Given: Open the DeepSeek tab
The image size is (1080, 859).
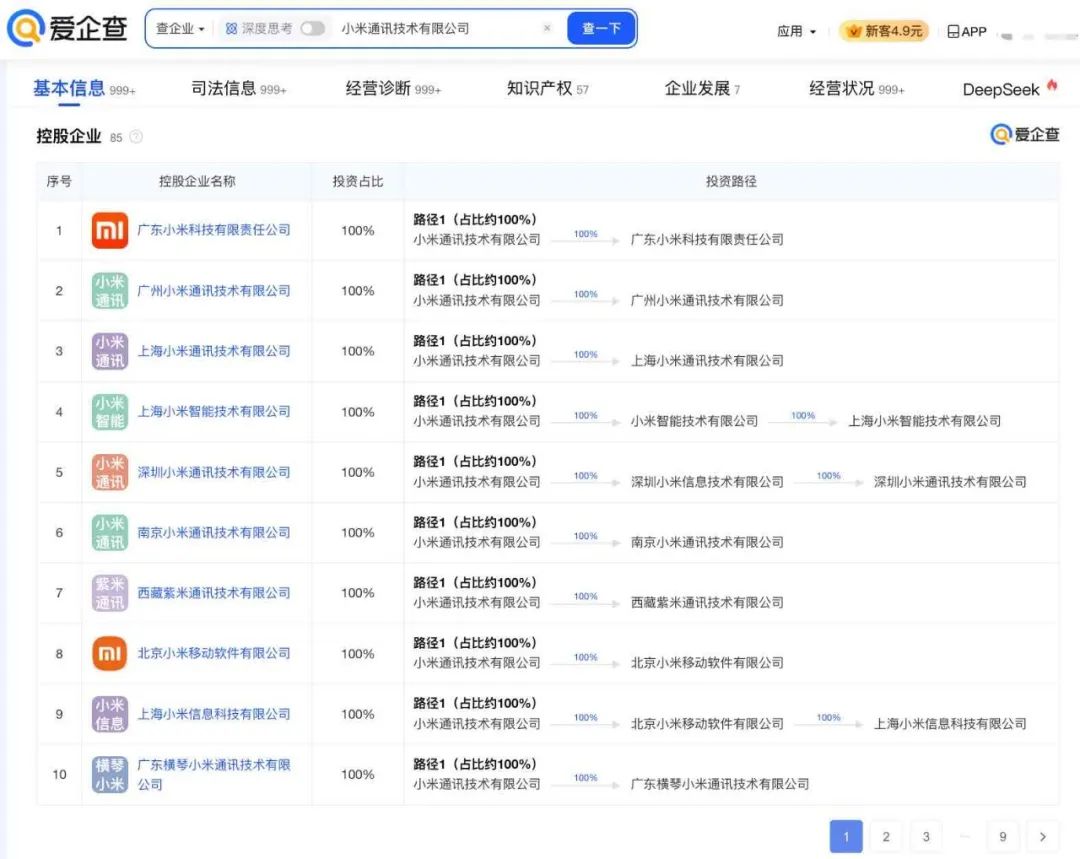Looking at the screenshot, I should [1001, 90].
